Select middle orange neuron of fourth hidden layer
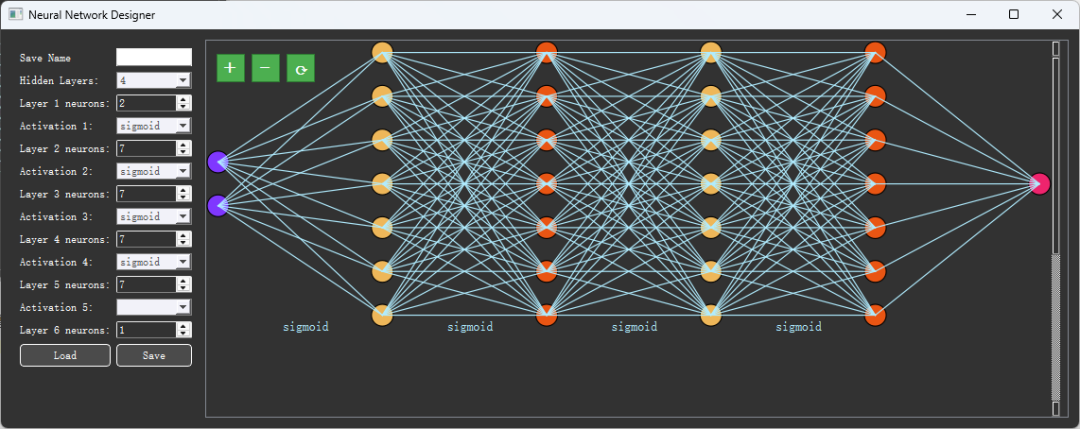 [875, 184]
